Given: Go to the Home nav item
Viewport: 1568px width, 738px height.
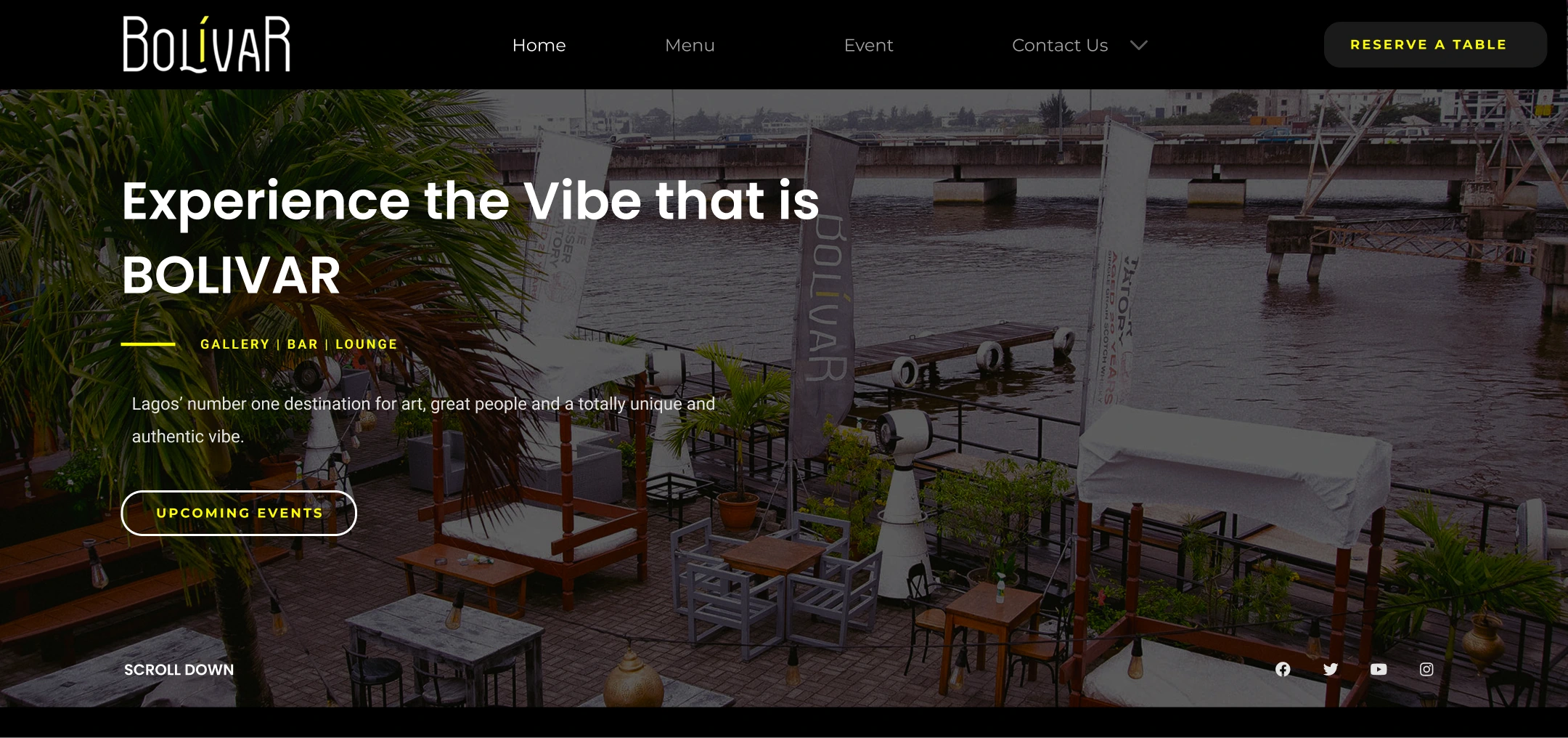Looking at the screenshot, I should [x=539, y=45].
